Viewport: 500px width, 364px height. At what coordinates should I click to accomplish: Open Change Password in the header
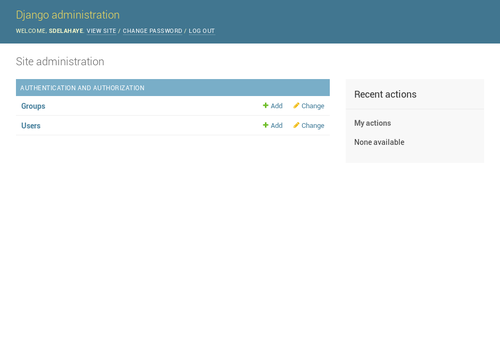coord(152,31)
